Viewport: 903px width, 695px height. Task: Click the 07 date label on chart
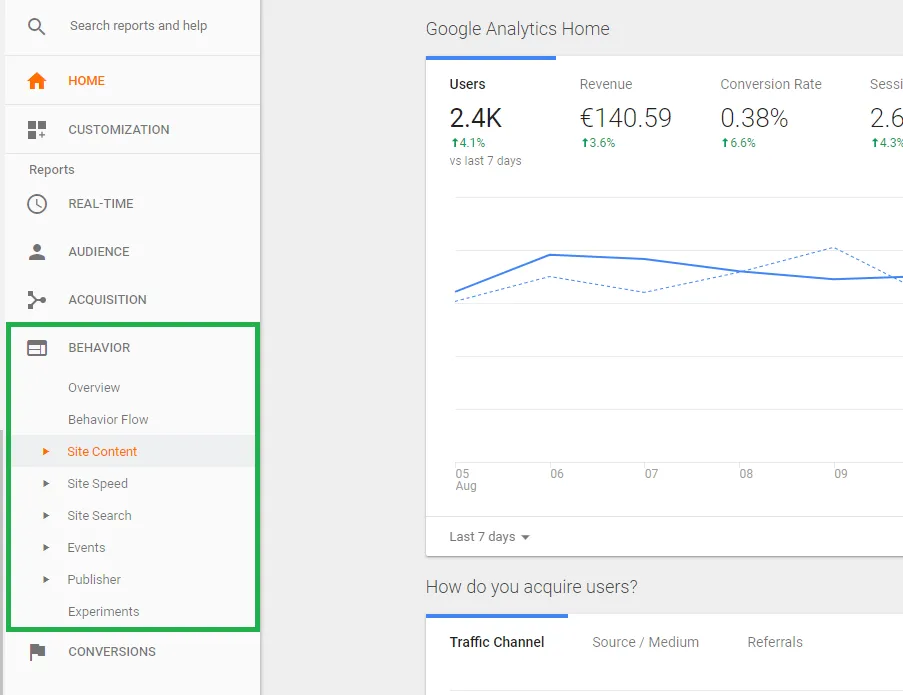click(651, 474)
